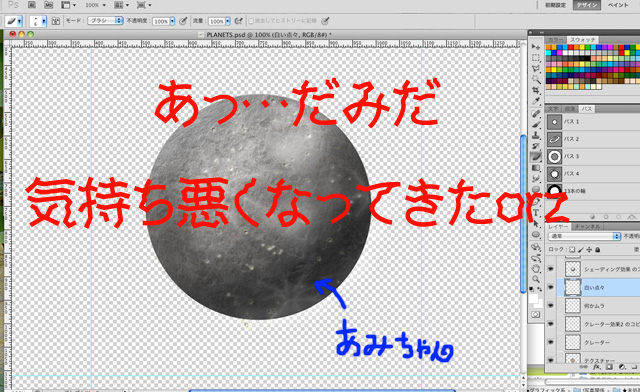Swap foreground and background colors
Image resolution: width=640 pixels, height=392 pixels.
[540, 289]
